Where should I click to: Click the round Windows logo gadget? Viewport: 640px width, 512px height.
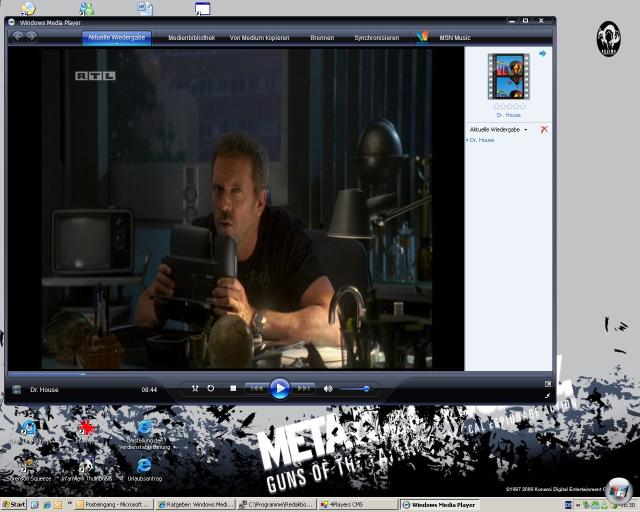click(x=618, y=490)
